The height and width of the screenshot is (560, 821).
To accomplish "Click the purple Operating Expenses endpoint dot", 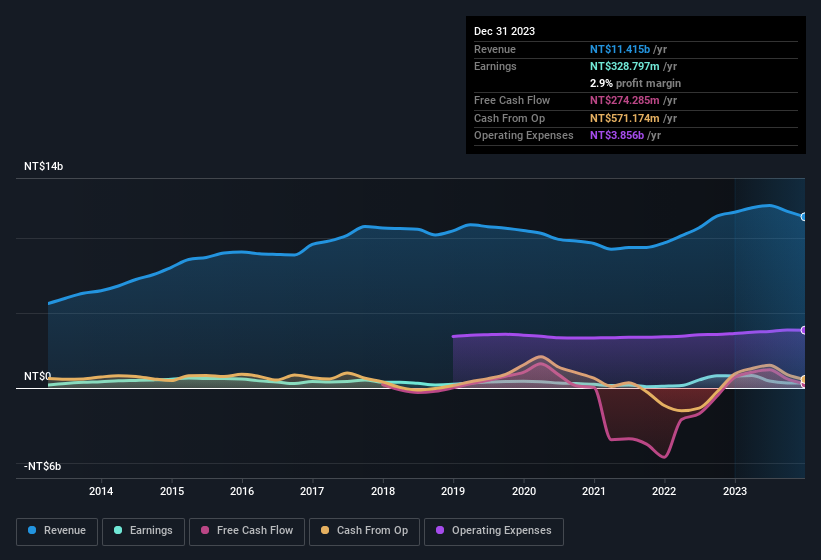I will 803,330.
